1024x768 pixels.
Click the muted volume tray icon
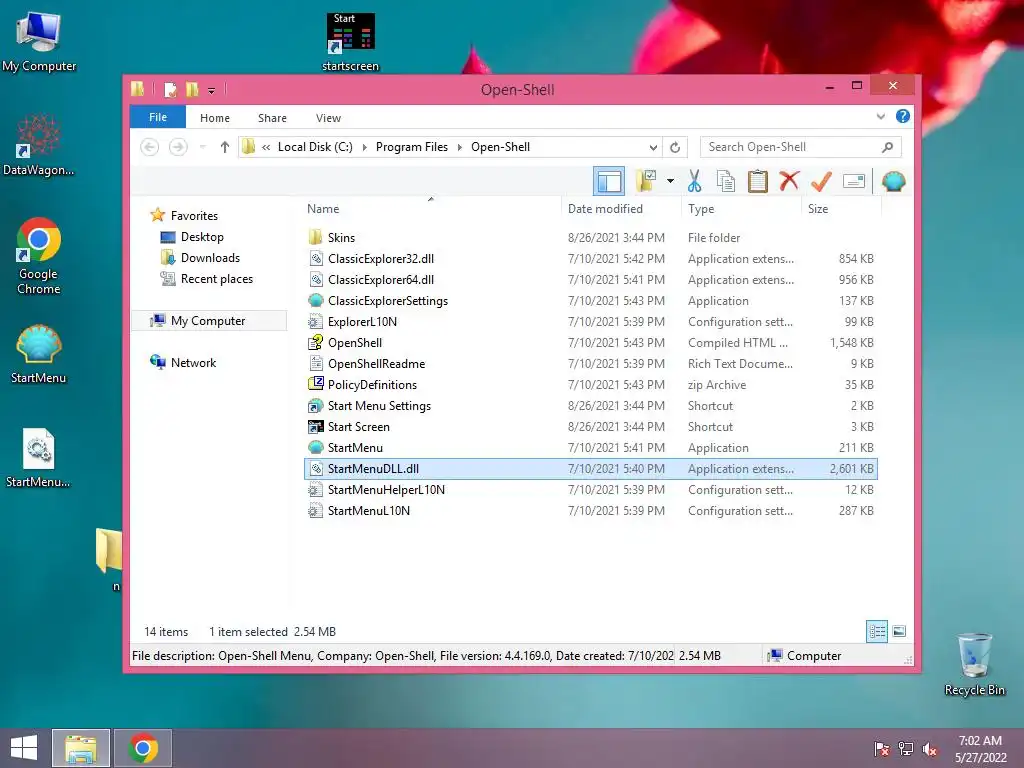(x=930, y=749)
